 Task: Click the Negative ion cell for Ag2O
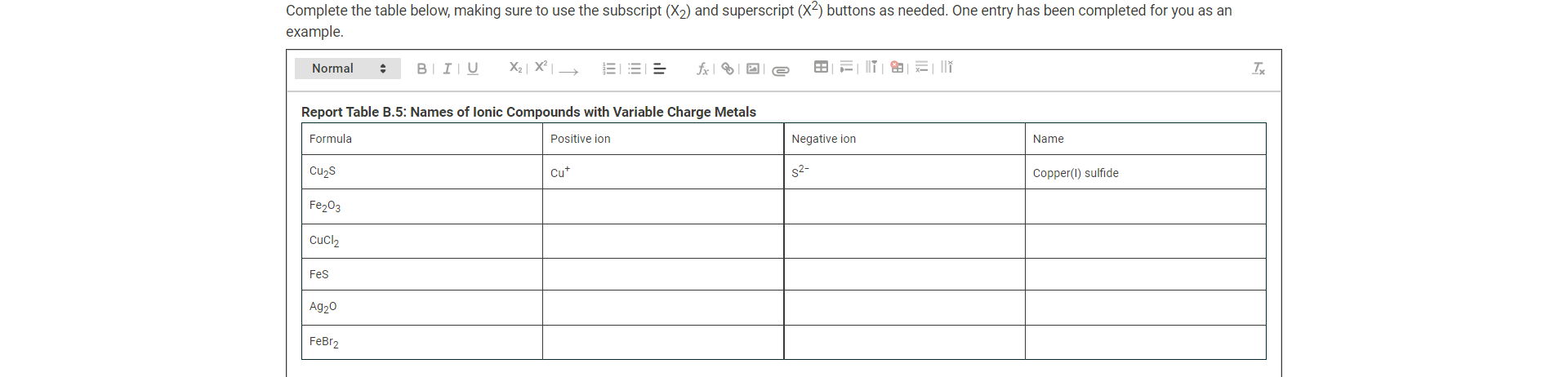905,308
